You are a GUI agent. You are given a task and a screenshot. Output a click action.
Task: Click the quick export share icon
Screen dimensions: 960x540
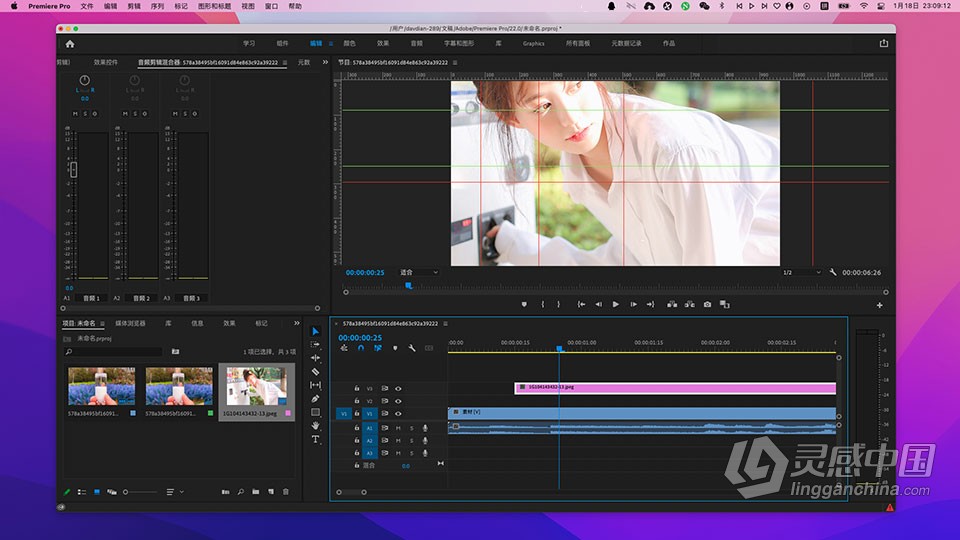tap(883, 43)
